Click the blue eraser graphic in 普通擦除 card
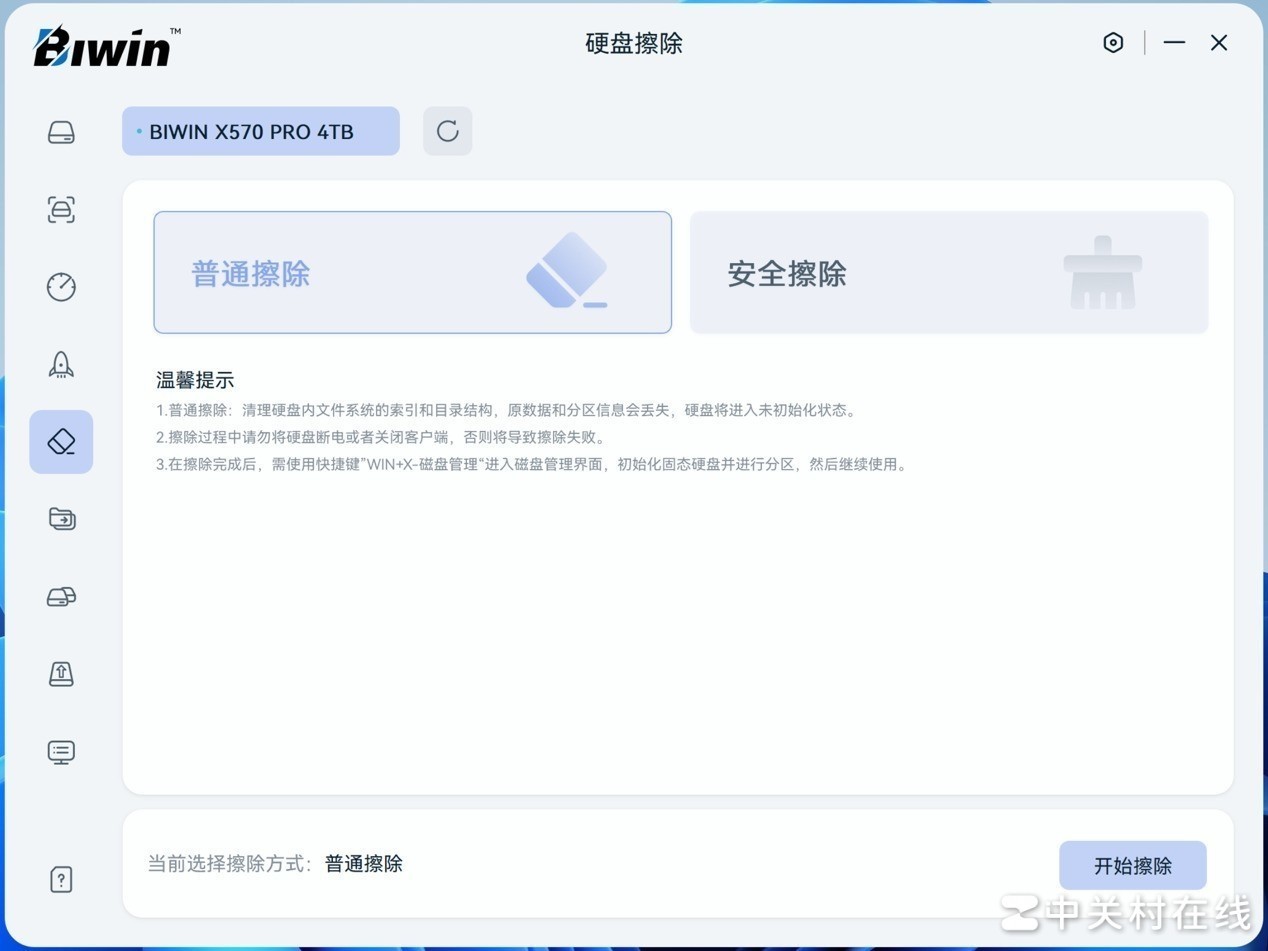1268x951 pixels. 567,271
